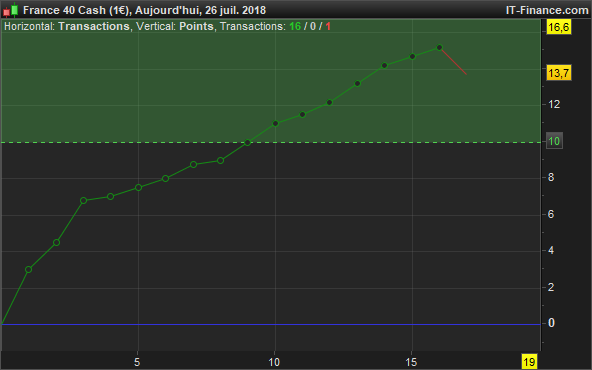Click the data point at transaction 1
The height and width of the screenshot is (370, 592).
28,270
